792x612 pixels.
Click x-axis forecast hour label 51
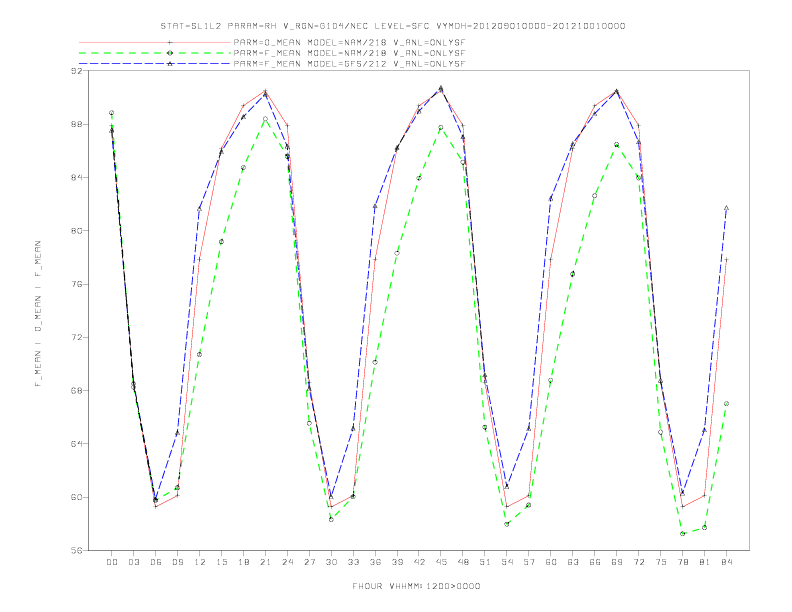[485, 562]
